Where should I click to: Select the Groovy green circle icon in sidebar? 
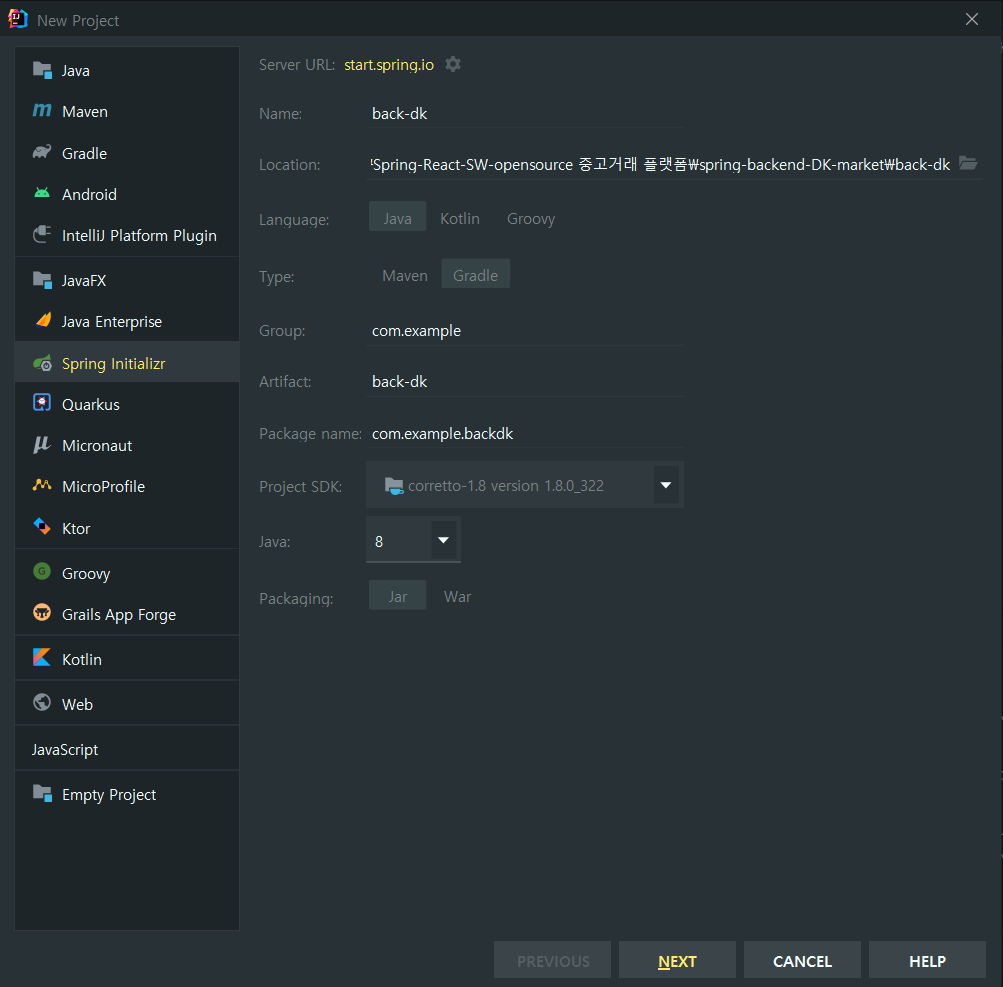click(x=42, y=571)
